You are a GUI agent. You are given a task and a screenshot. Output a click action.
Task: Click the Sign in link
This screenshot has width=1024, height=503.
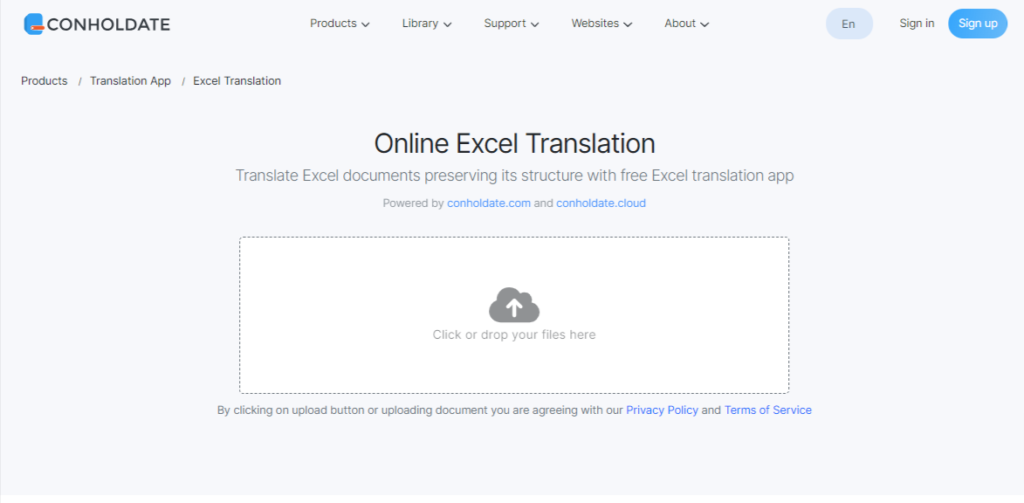coord(916,23)
